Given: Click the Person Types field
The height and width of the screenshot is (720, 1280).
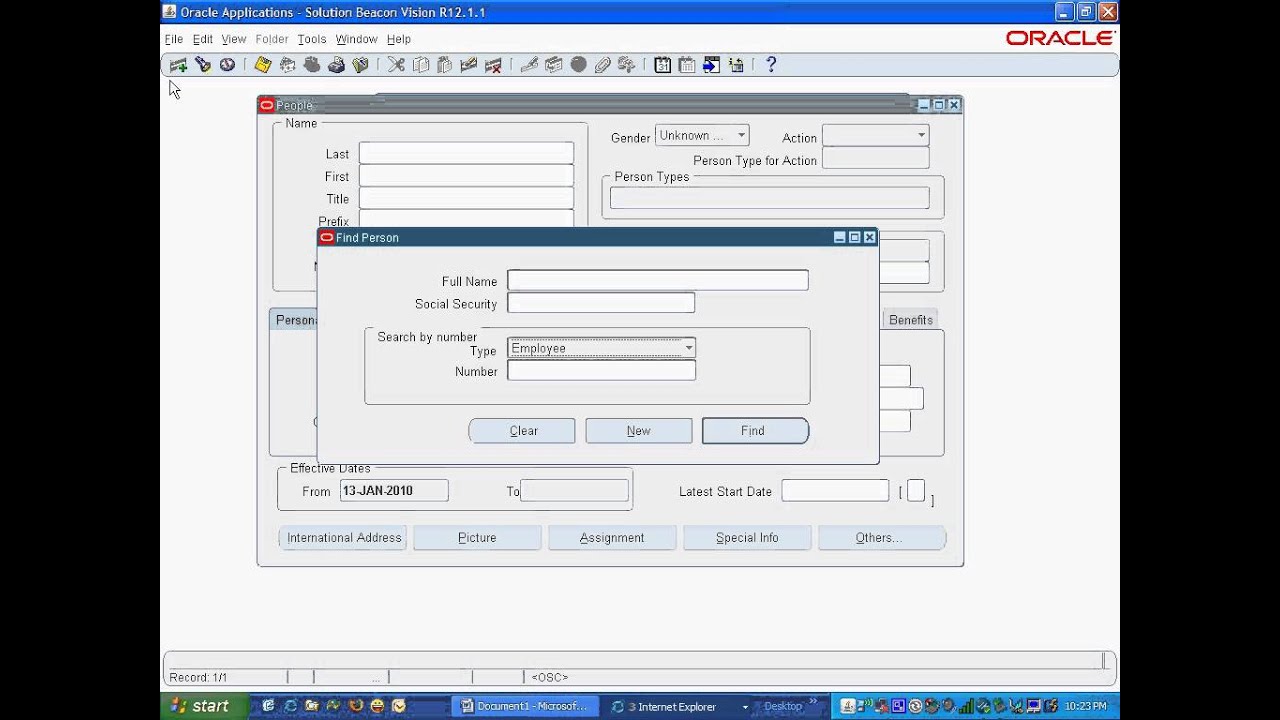Looking at the screenshot, I should tap(769, 198).
